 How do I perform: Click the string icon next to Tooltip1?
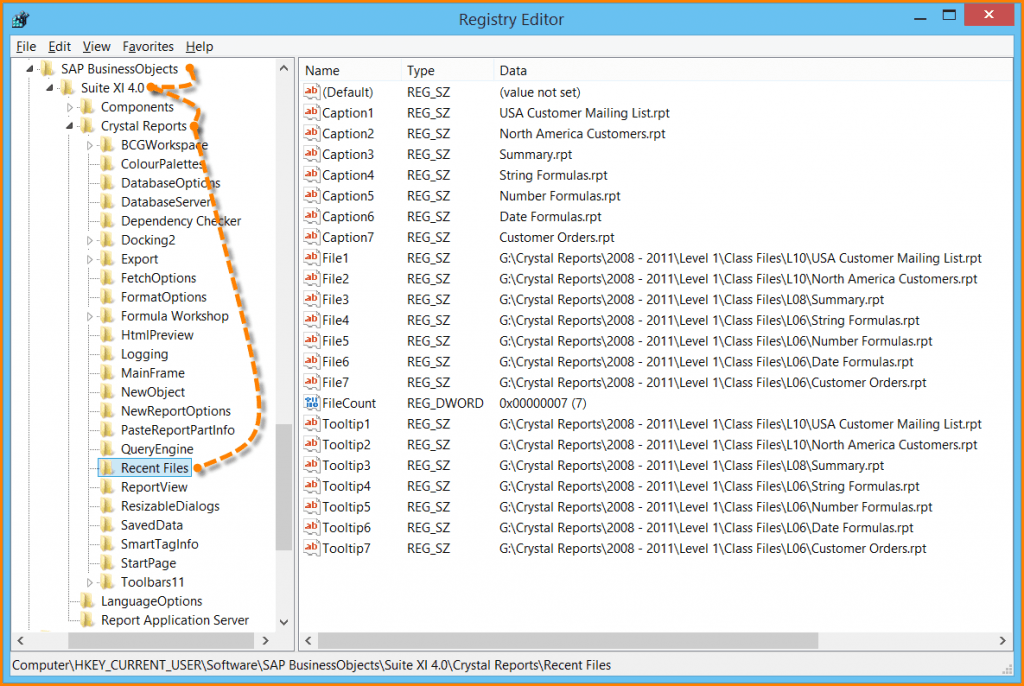pyautogui.click(x=312, y=423)
